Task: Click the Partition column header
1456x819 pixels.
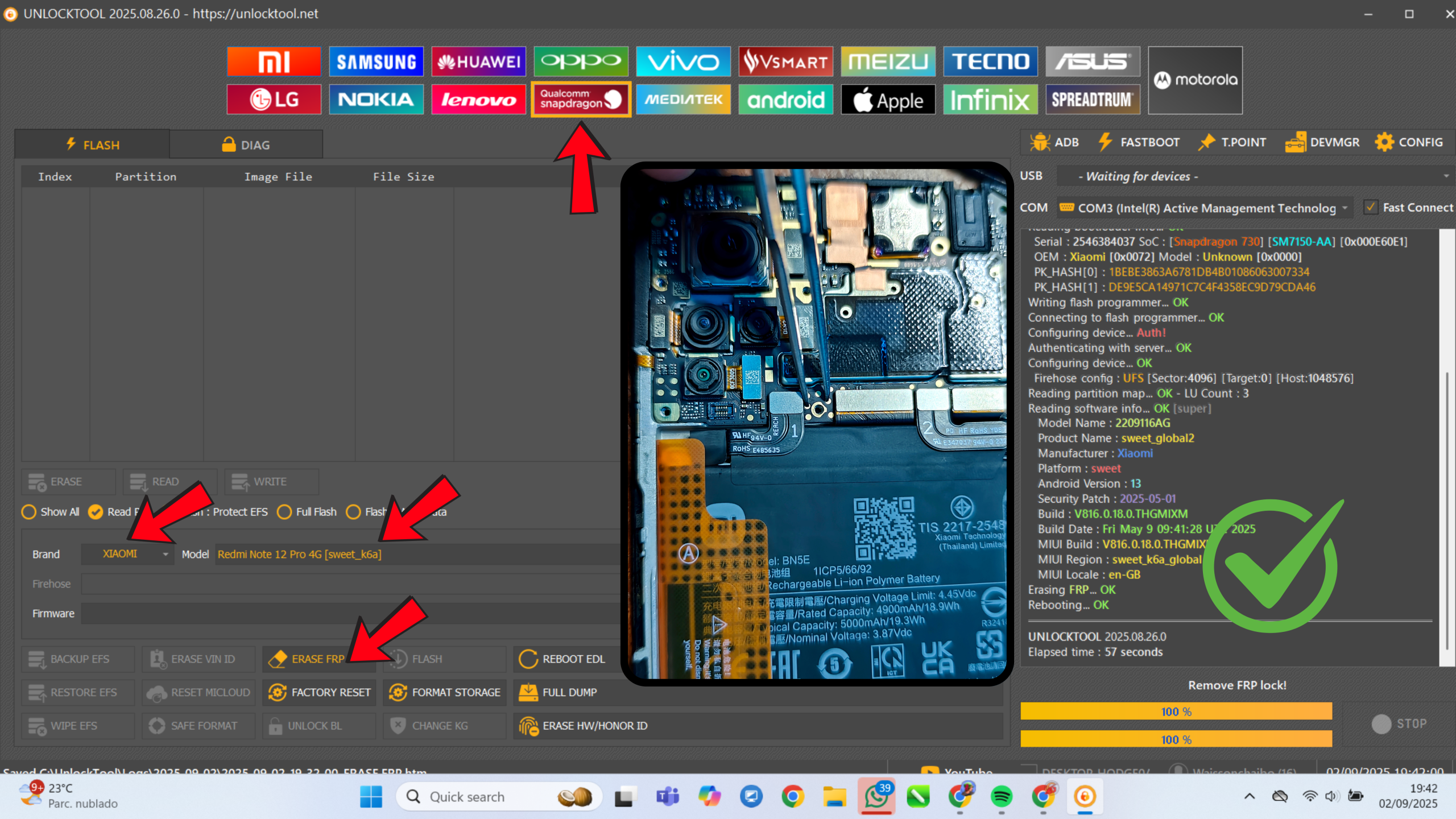Action: coord(146,176)
